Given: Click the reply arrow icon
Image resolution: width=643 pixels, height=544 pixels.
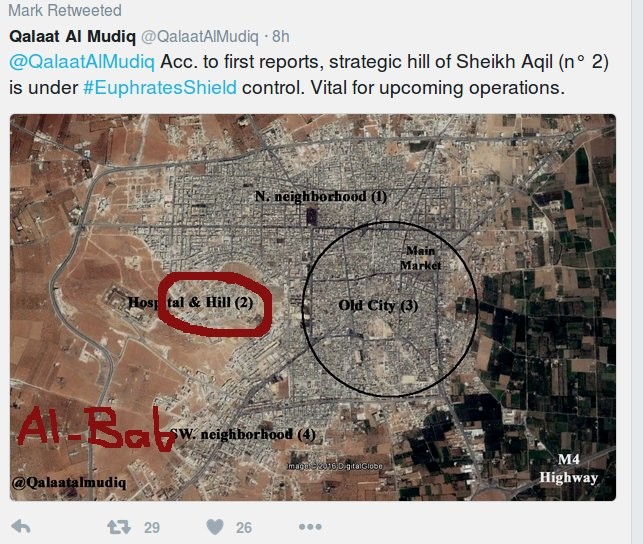Looking at the screenshot, I should tap(21, 526).
